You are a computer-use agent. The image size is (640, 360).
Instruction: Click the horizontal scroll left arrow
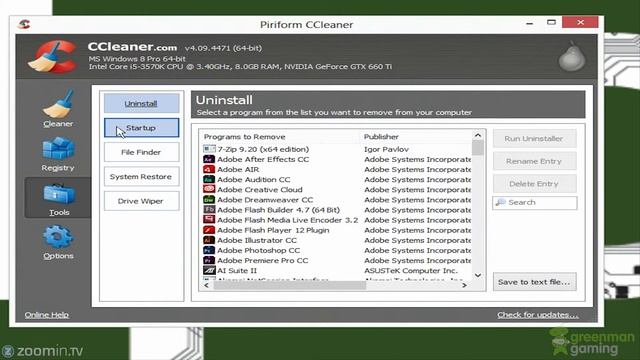pyautogui.click(x=207, y=285)
